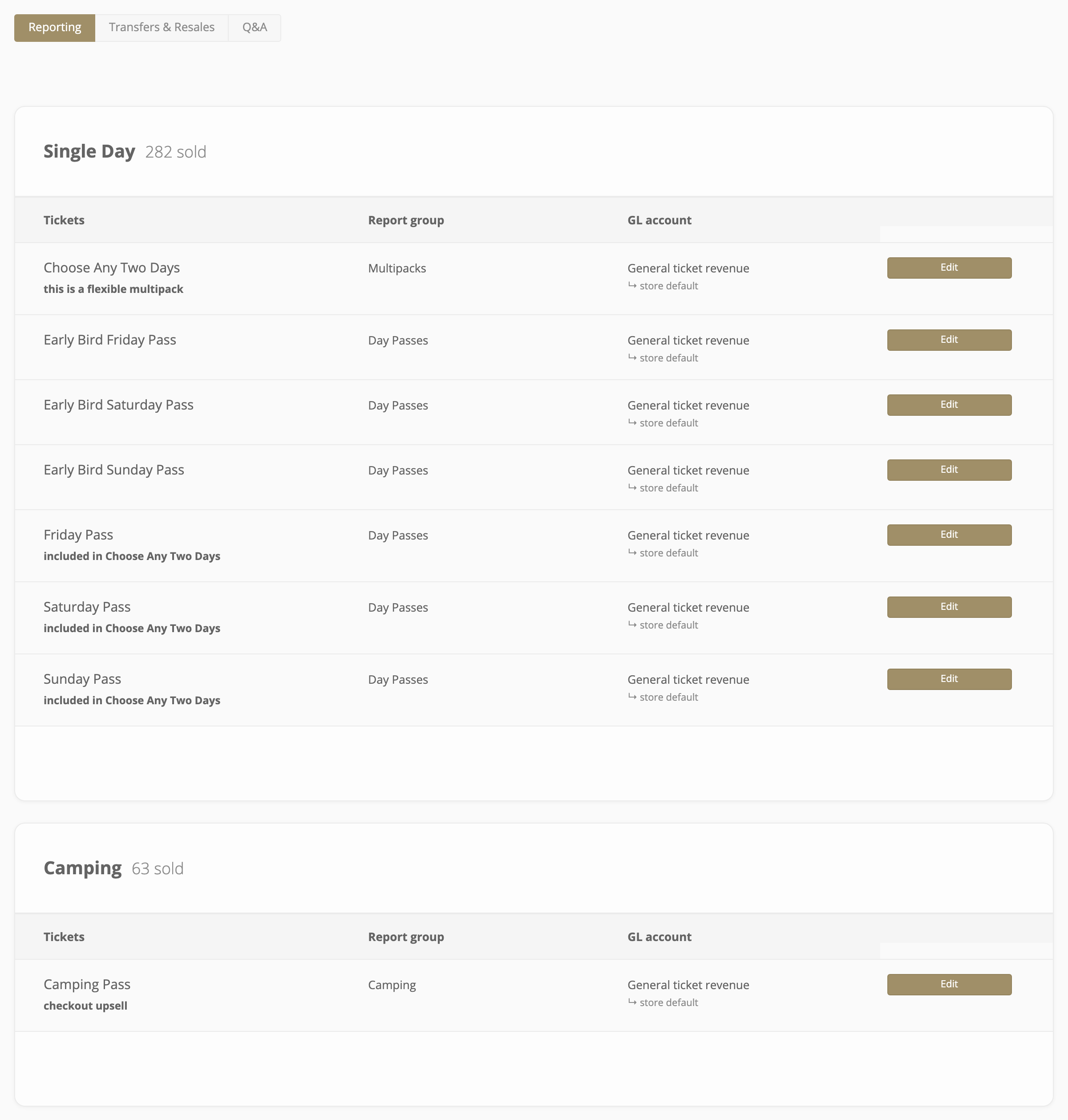The width and height of the screenshot is (1068, 1120).
Task: Edit the Saturday Pass ticket row
Action: click(x=949, y=607)
